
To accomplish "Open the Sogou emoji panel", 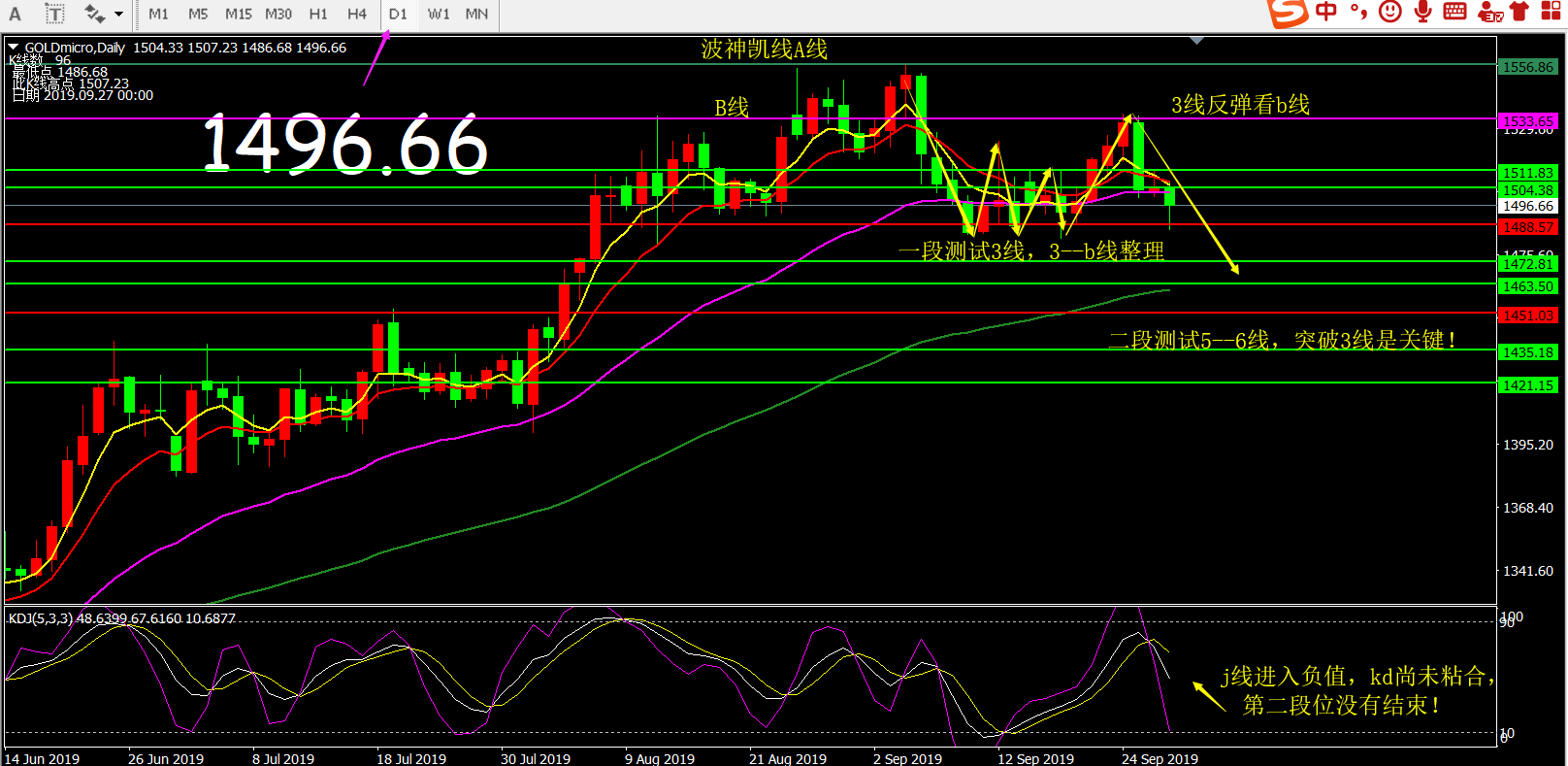I will coord(1390,12).
